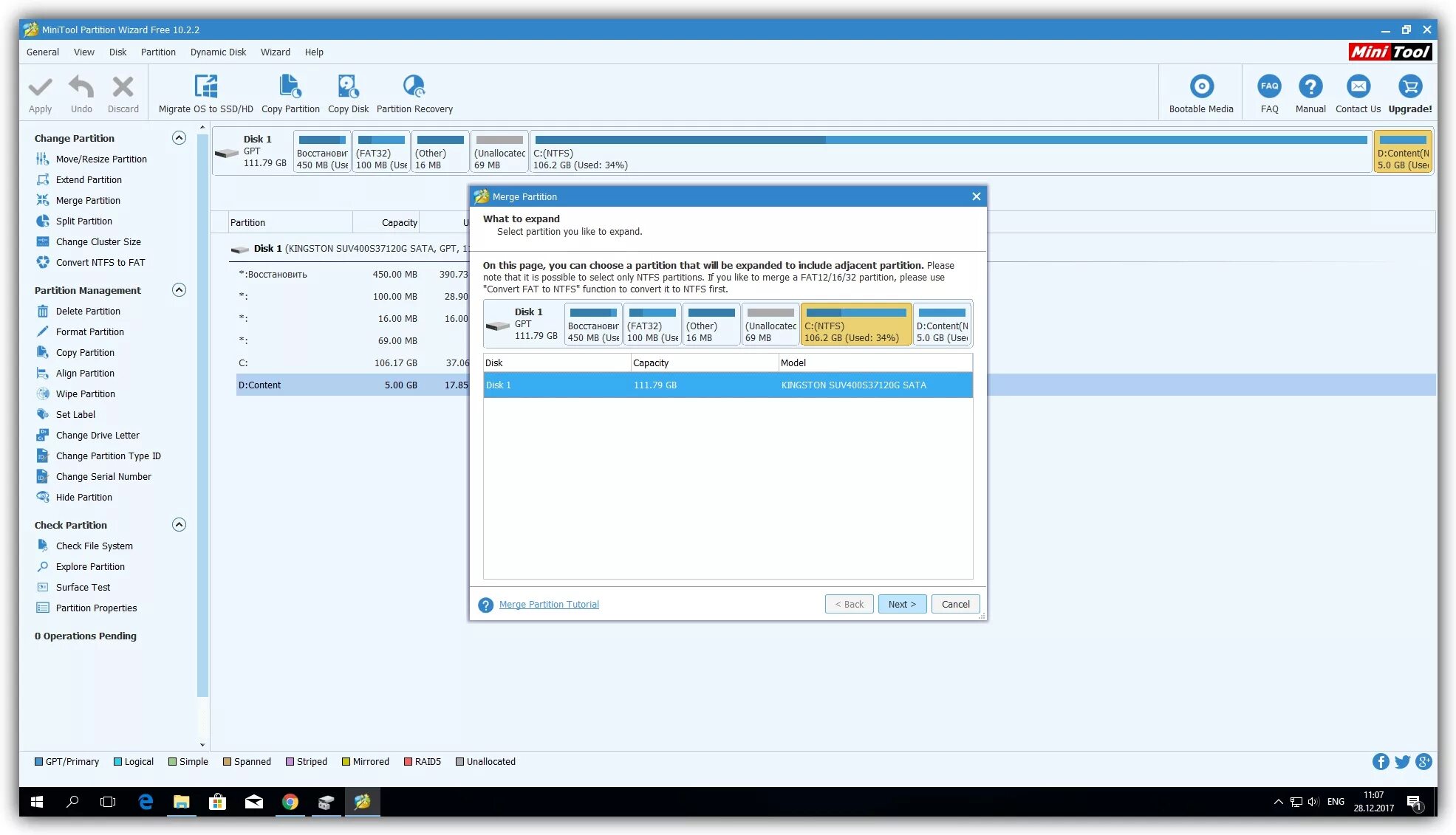Viewport: 1456px width, 835px height.
Task: Cancel the Merge Partition dialog
Action: (955, 604)
